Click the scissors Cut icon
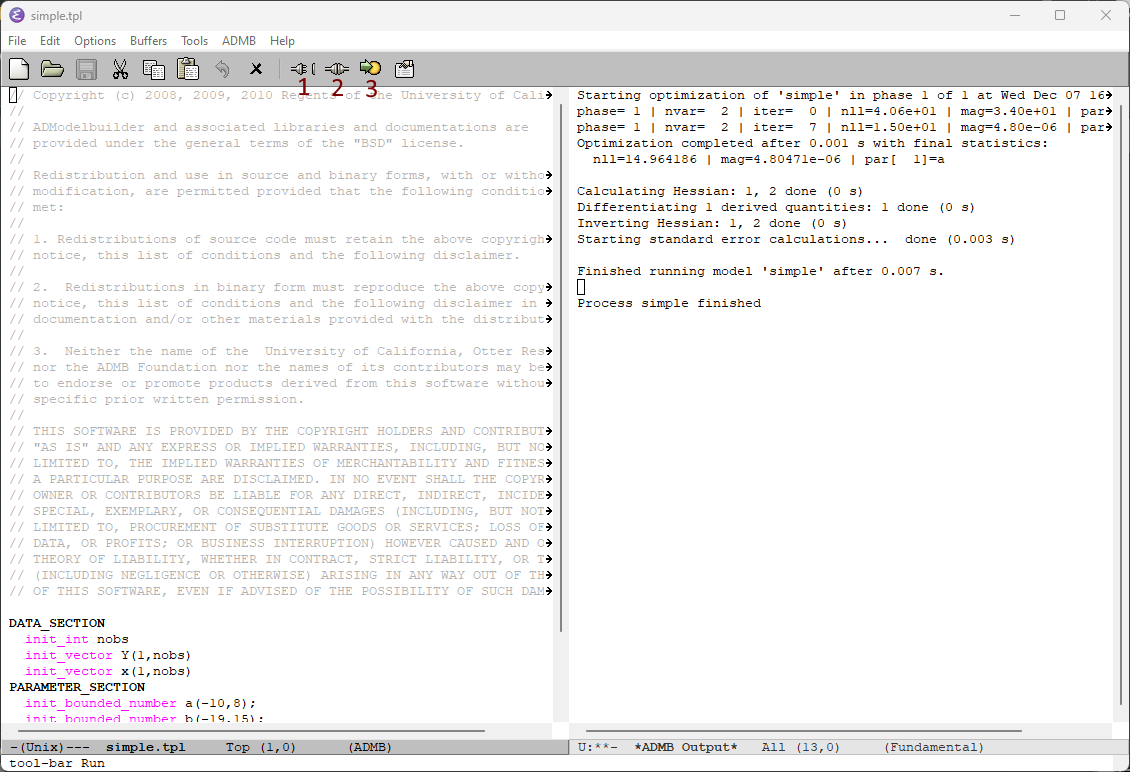The image size is (1130, 772). click(x=120, y=69)
